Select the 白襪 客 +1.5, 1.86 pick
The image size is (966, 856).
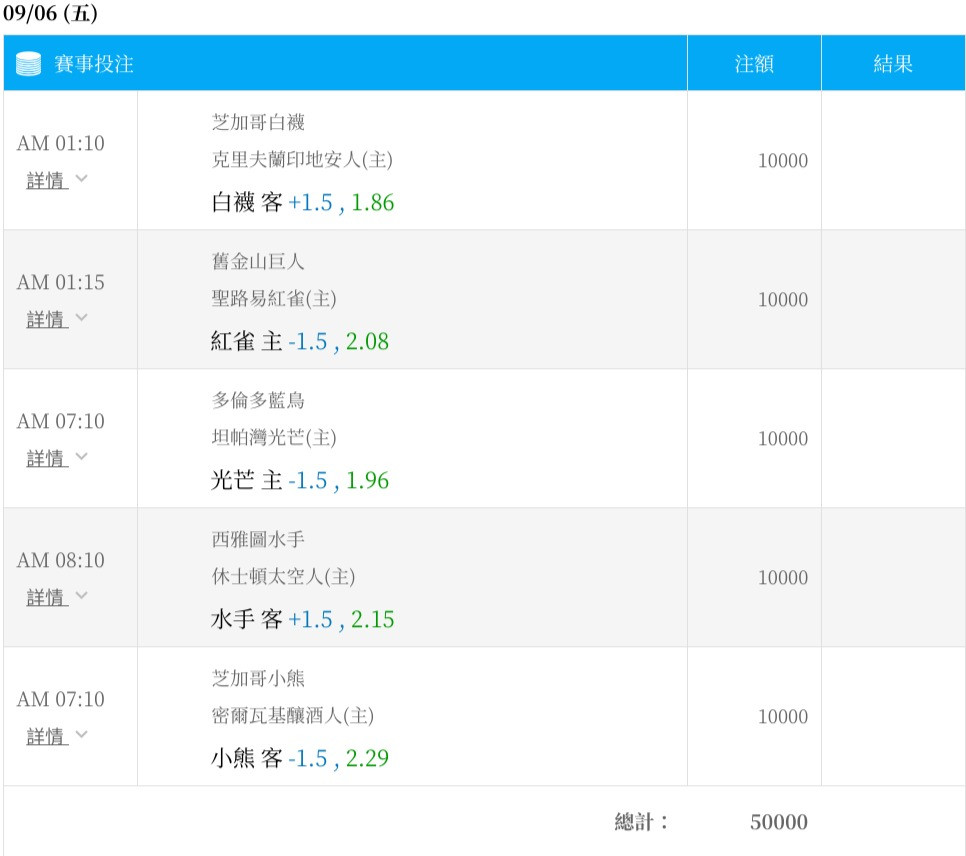point(302,203)
